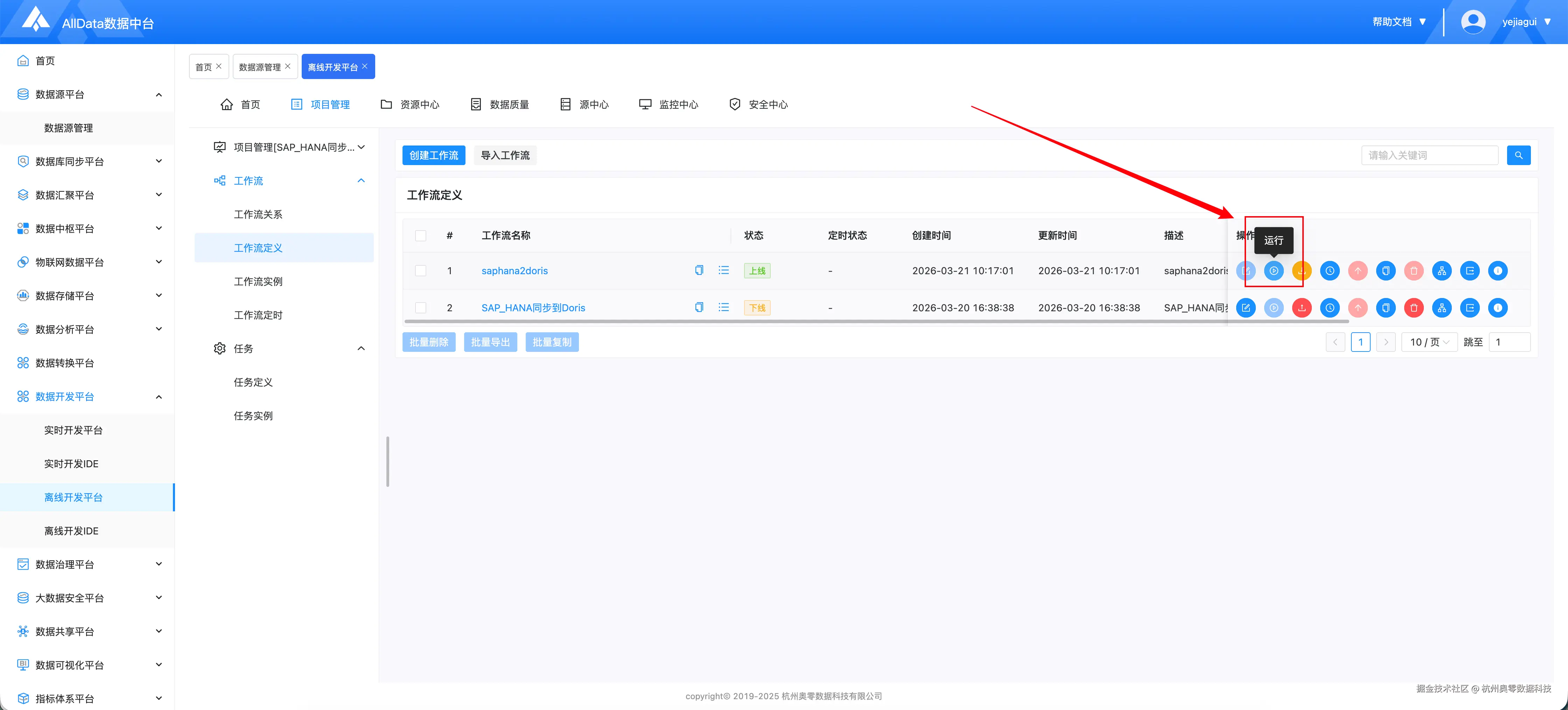Open the saphana2doris workflow link
1568x710 pixels.
point(514,271)
